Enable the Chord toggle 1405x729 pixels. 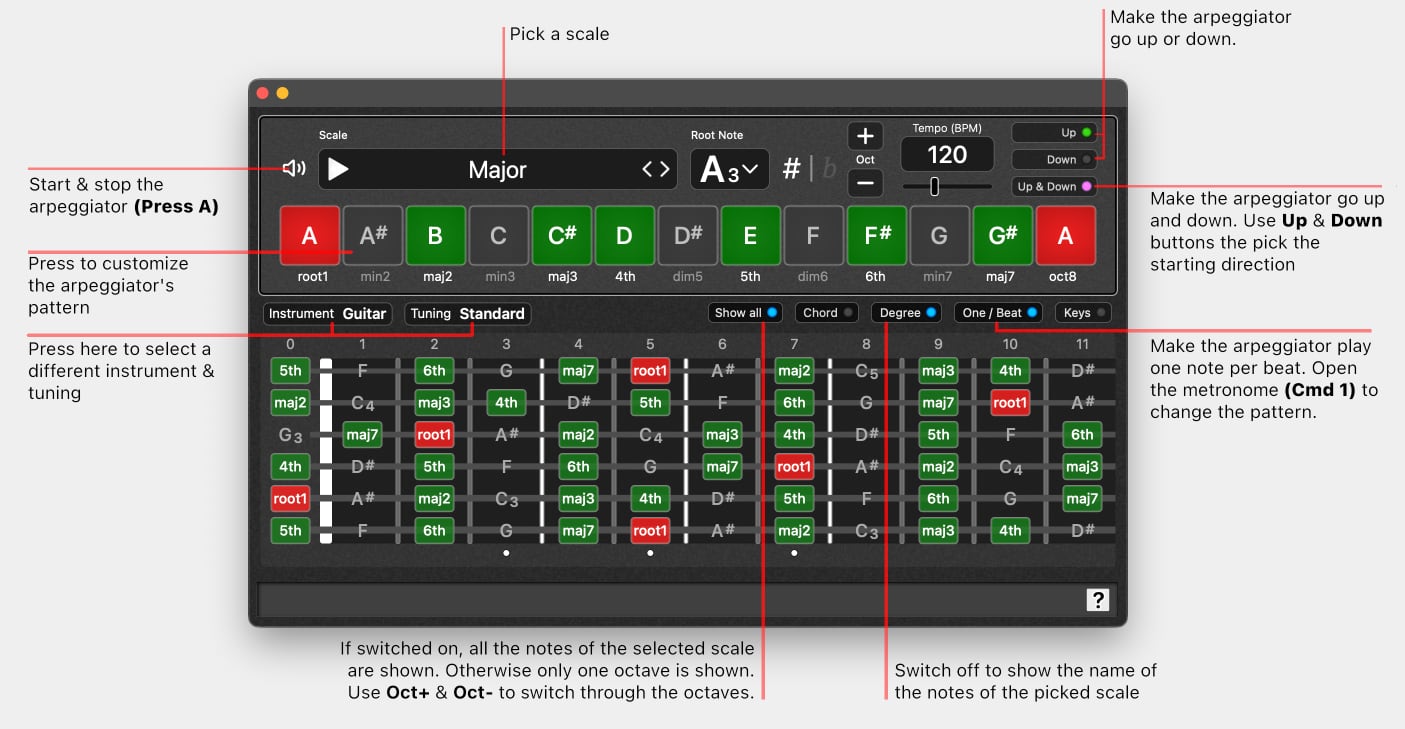click(827, 313)
